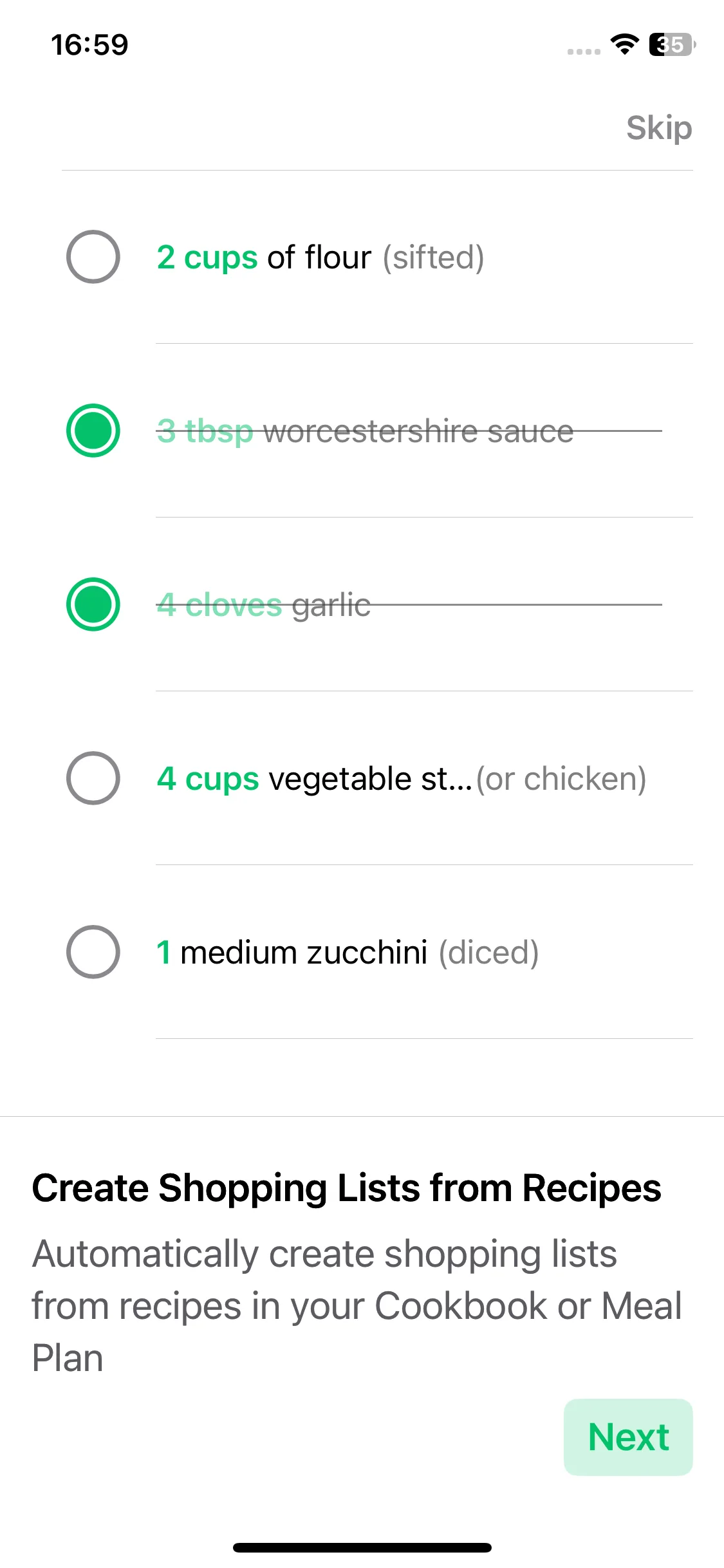Mark medium zucchini as done
Screen dimensions: 724x1568
click(93, 952)
